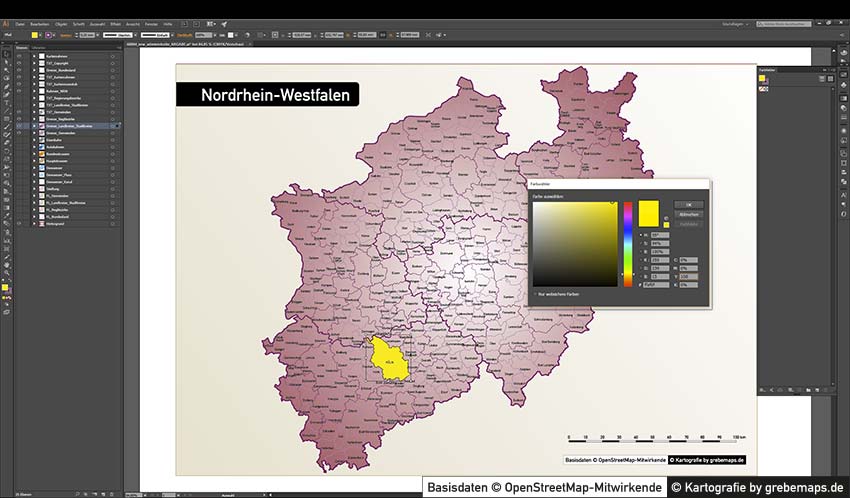Expand the Hintergrund layer contents
The image size is (850, 498).
click(34, 223)
